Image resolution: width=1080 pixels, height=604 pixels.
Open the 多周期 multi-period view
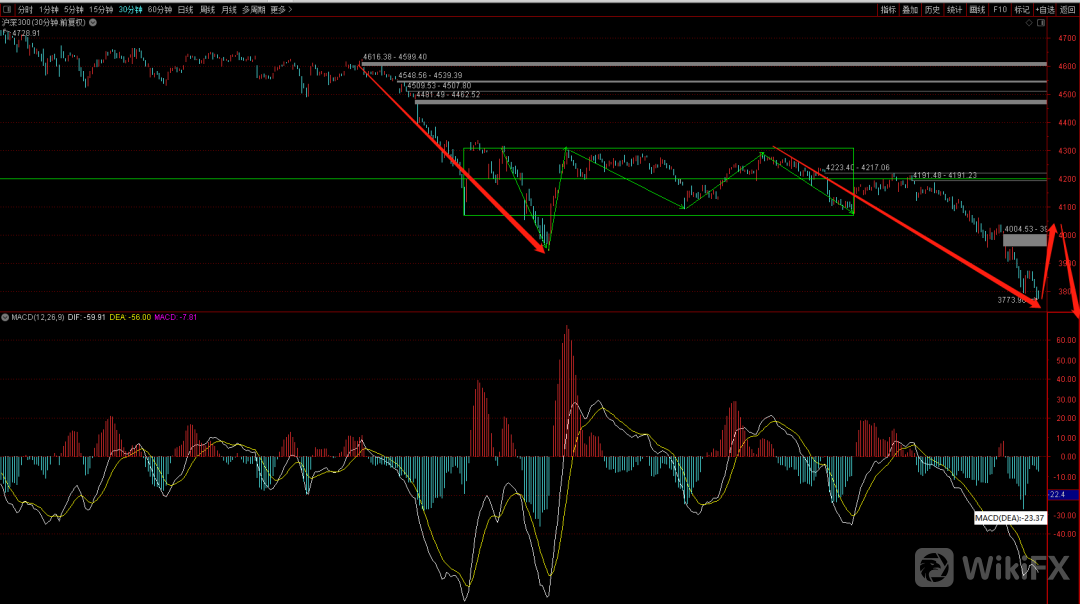tap(255, 9)
